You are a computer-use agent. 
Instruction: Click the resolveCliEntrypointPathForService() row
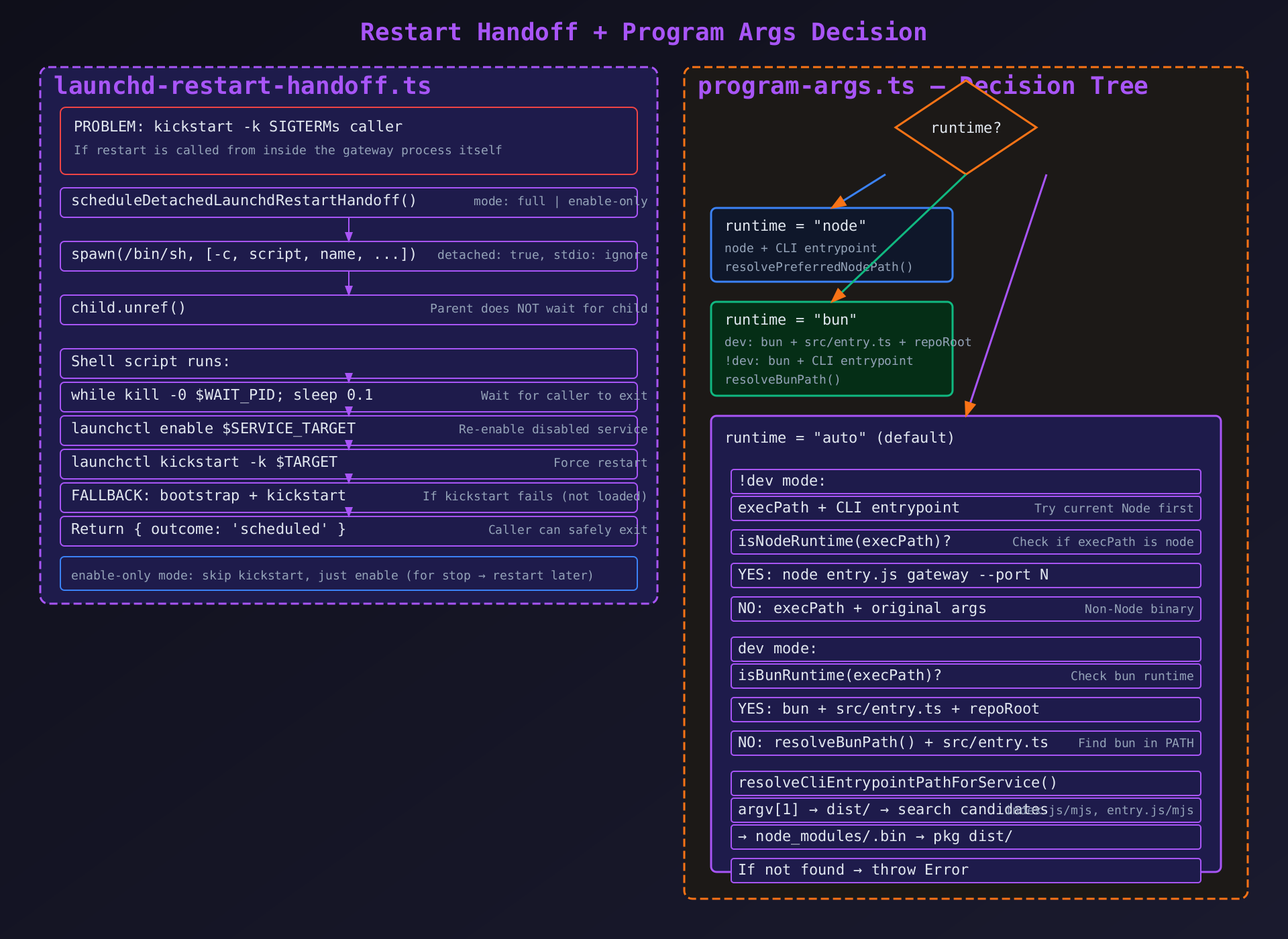click(x=965, y=783)
